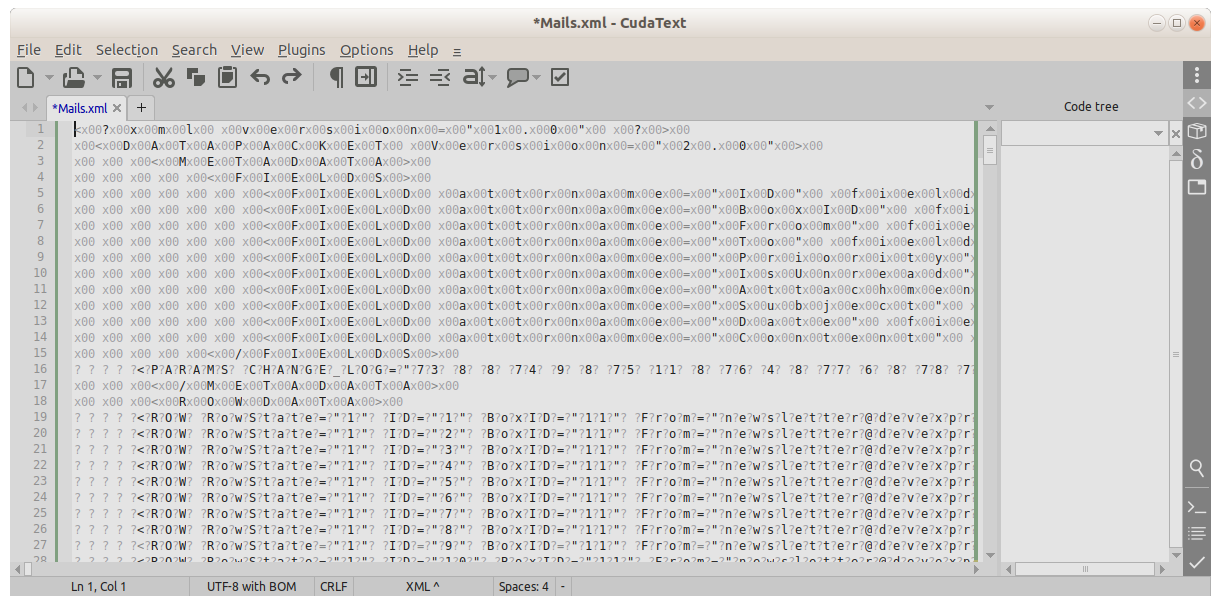The height and width of the screenshot is (606, 1221).
Task: Open the View menu
Action: 247,50
